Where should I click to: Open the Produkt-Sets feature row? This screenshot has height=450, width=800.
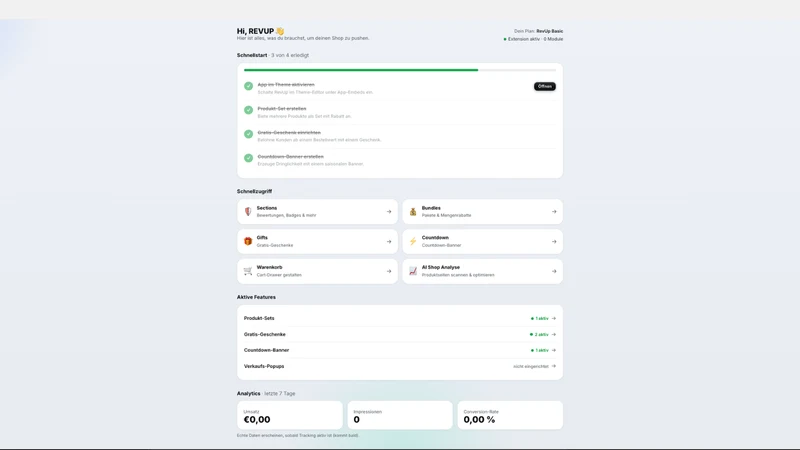(x=400, y=318)
